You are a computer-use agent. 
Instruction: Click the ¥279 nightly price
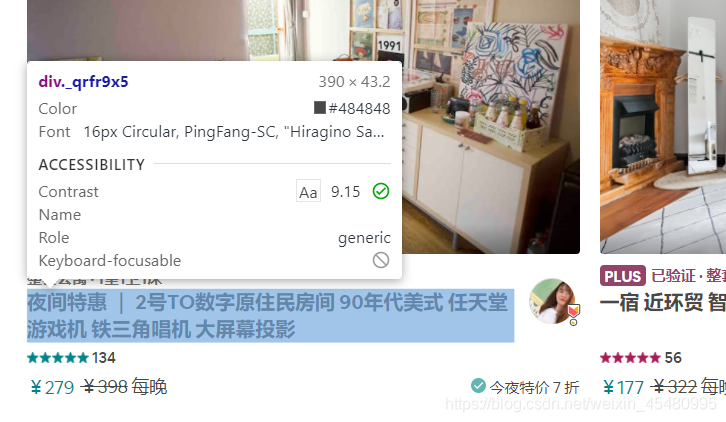pyautogui.click(x=51, y=387)
